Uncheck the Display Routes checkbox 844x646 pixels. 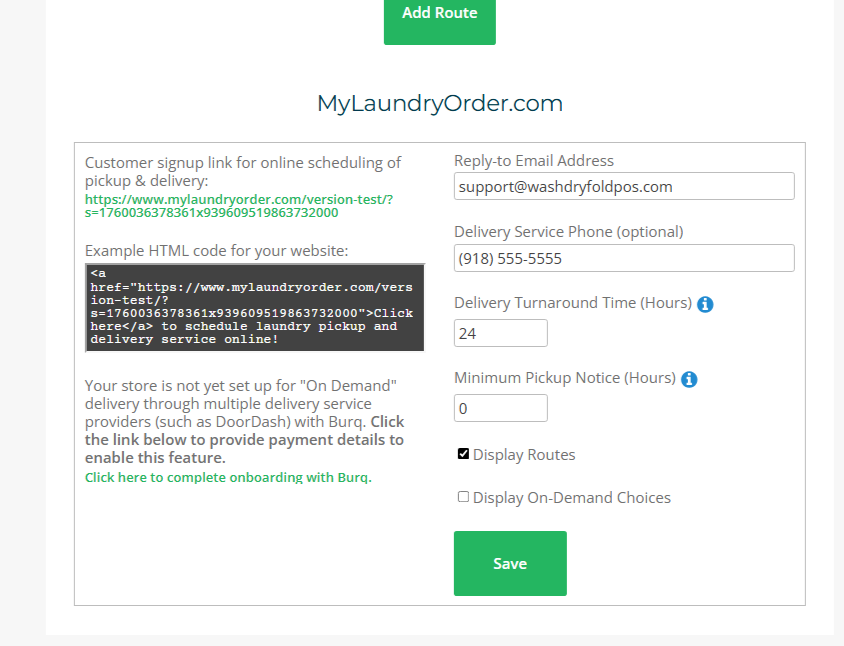[463, 454]
